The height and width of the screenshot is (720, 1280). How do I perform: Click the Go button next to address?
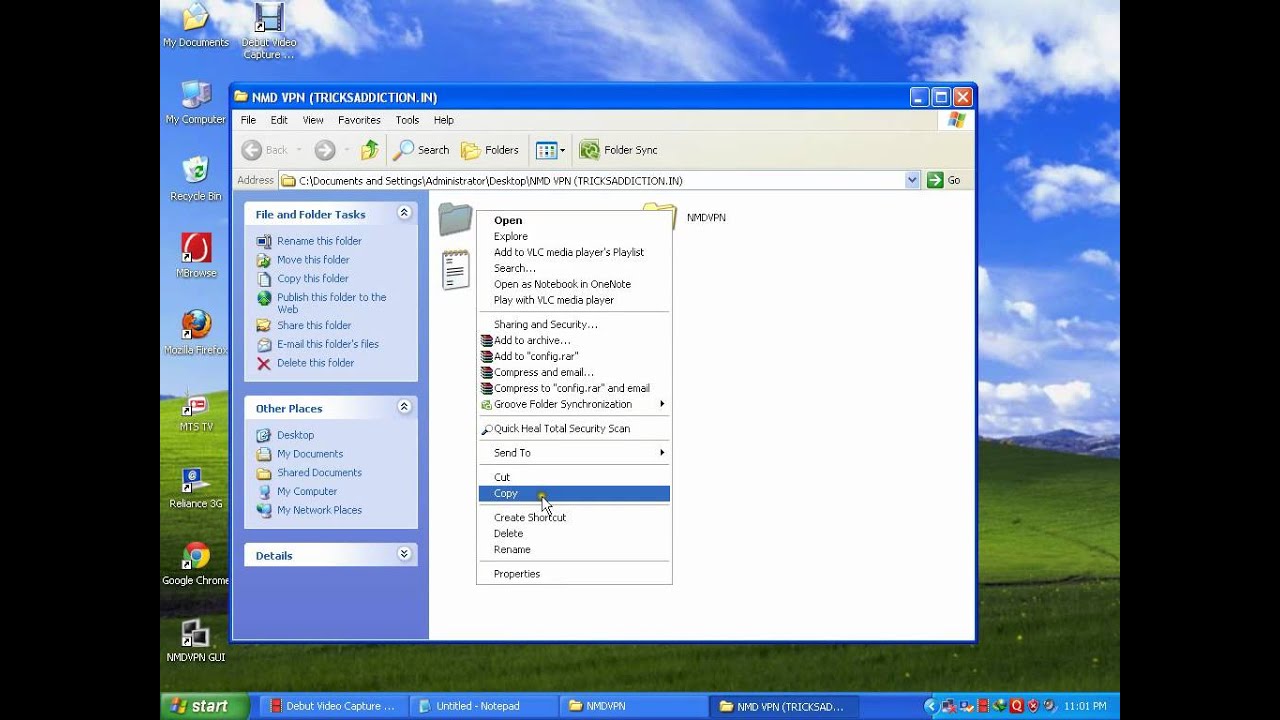click(x=944, y=180)
